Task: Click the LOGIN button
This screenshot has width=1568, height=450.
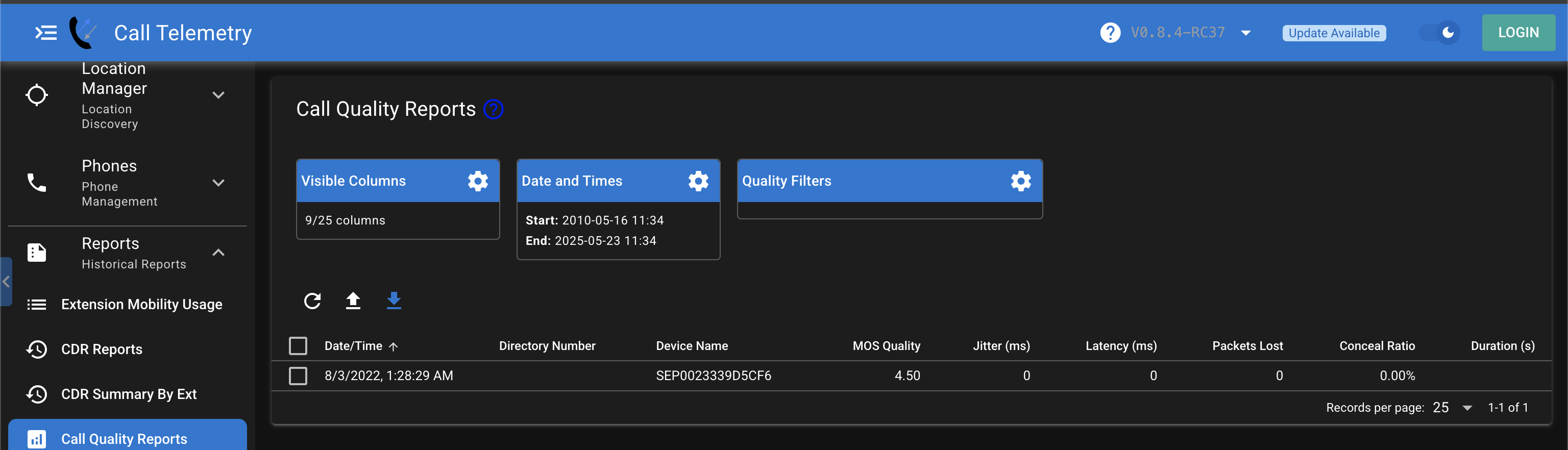Action: (x=1518, y=33)
